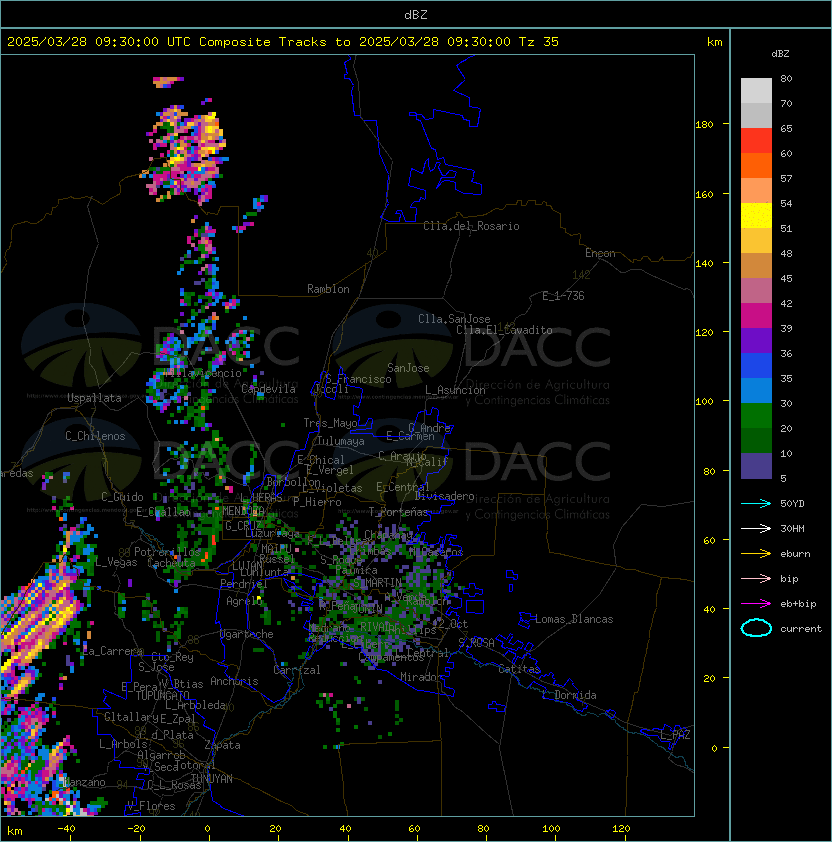Click the bip pink arrow legend icon
This screenshot has width=832, height=842.
click(756, 578)
